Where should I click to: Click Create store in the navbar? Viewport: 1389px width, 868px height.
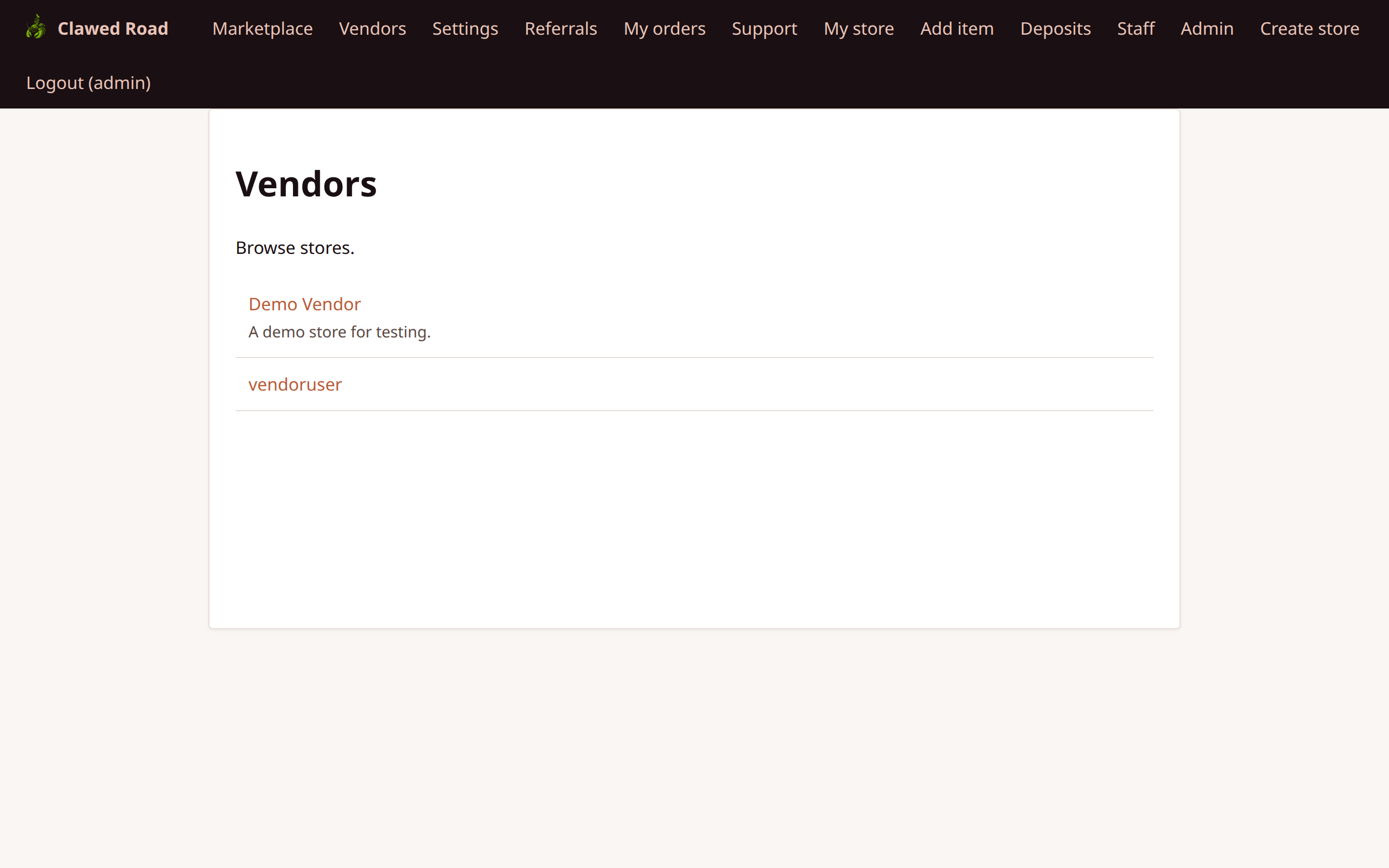(x=1310, y=28)
